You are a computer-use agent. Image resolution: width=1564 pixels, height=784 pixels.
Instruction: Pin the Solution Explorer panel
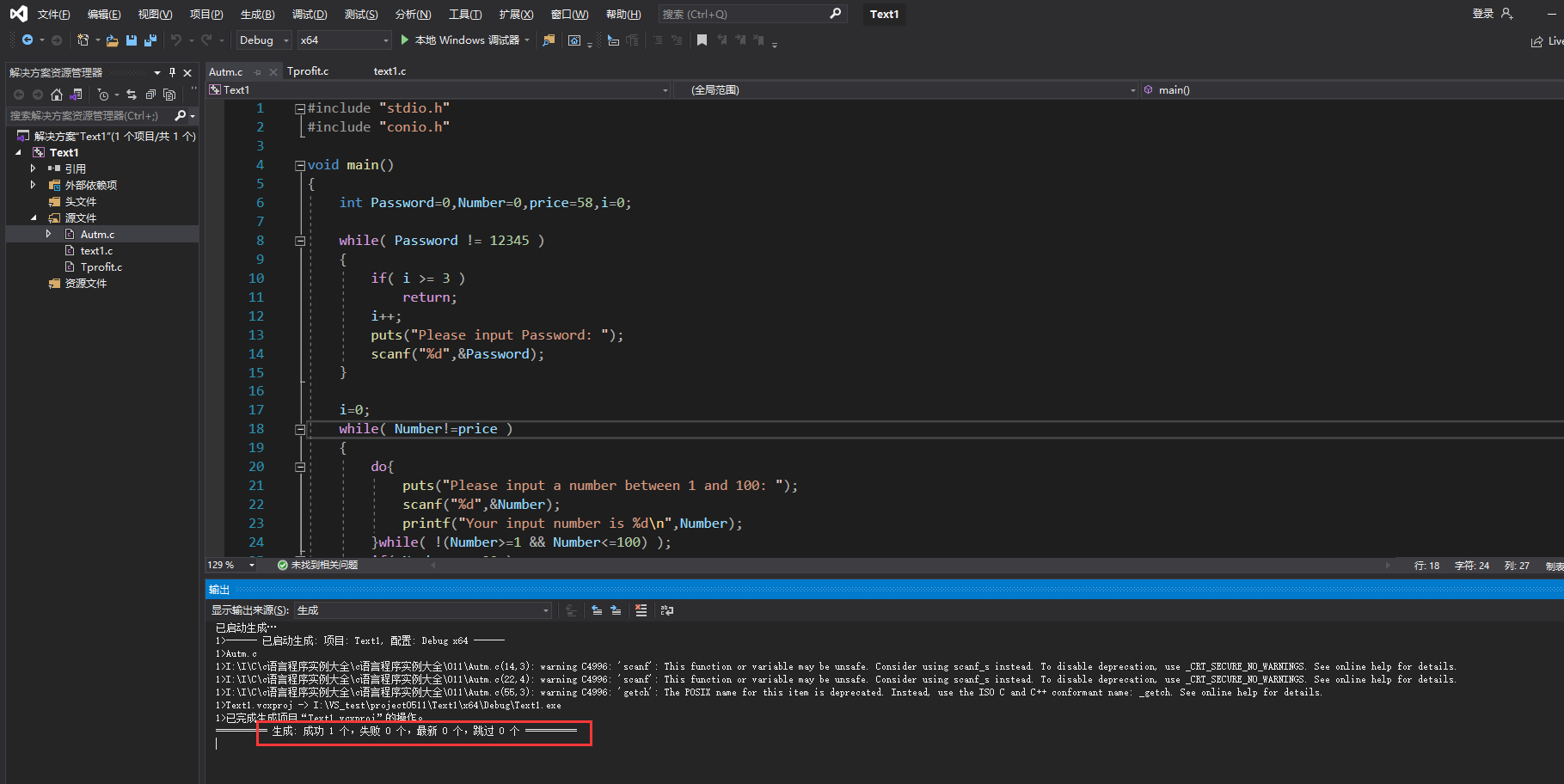(172, 72)
